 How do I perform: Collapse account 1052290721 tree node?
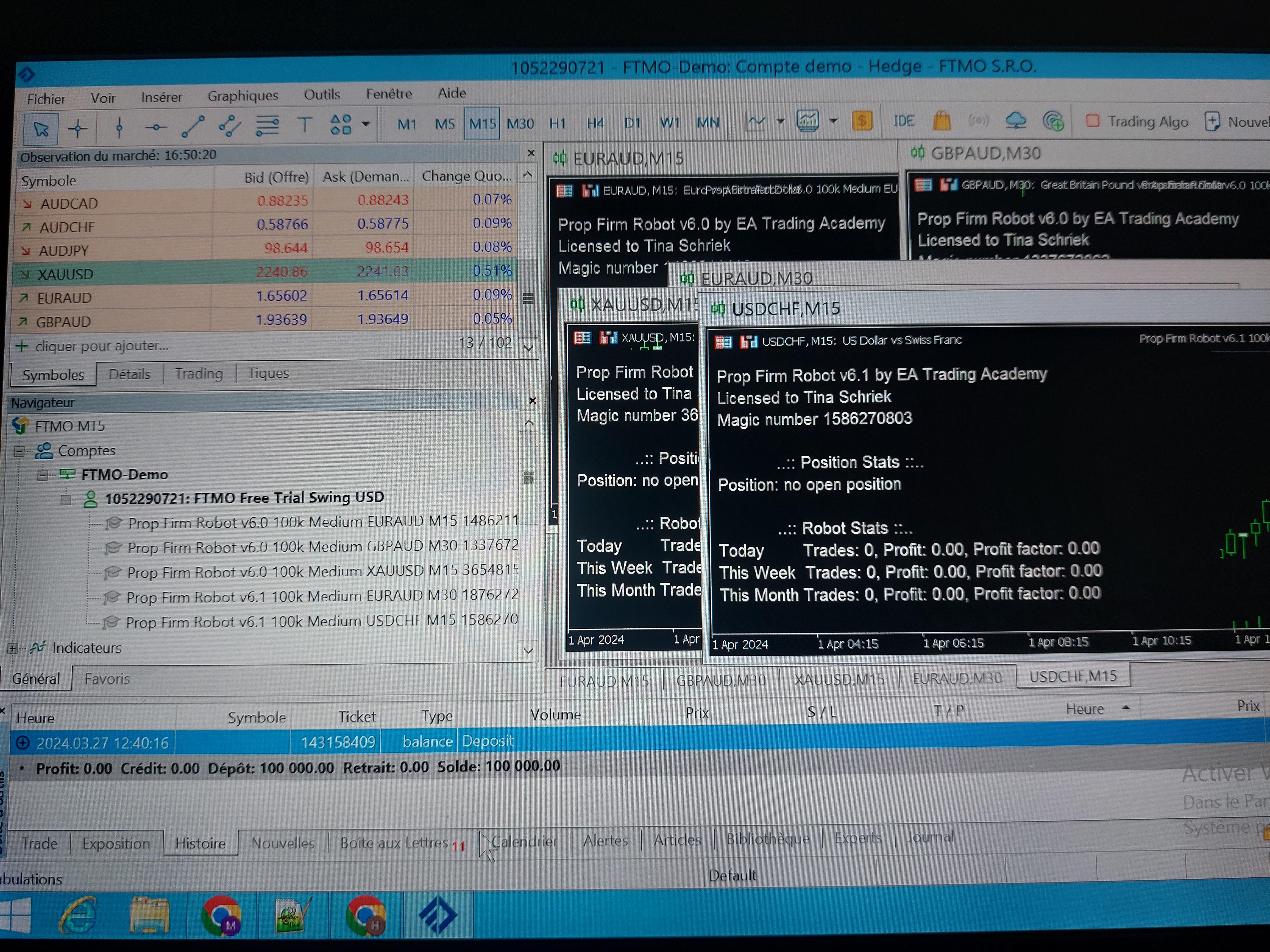[66, 500]
